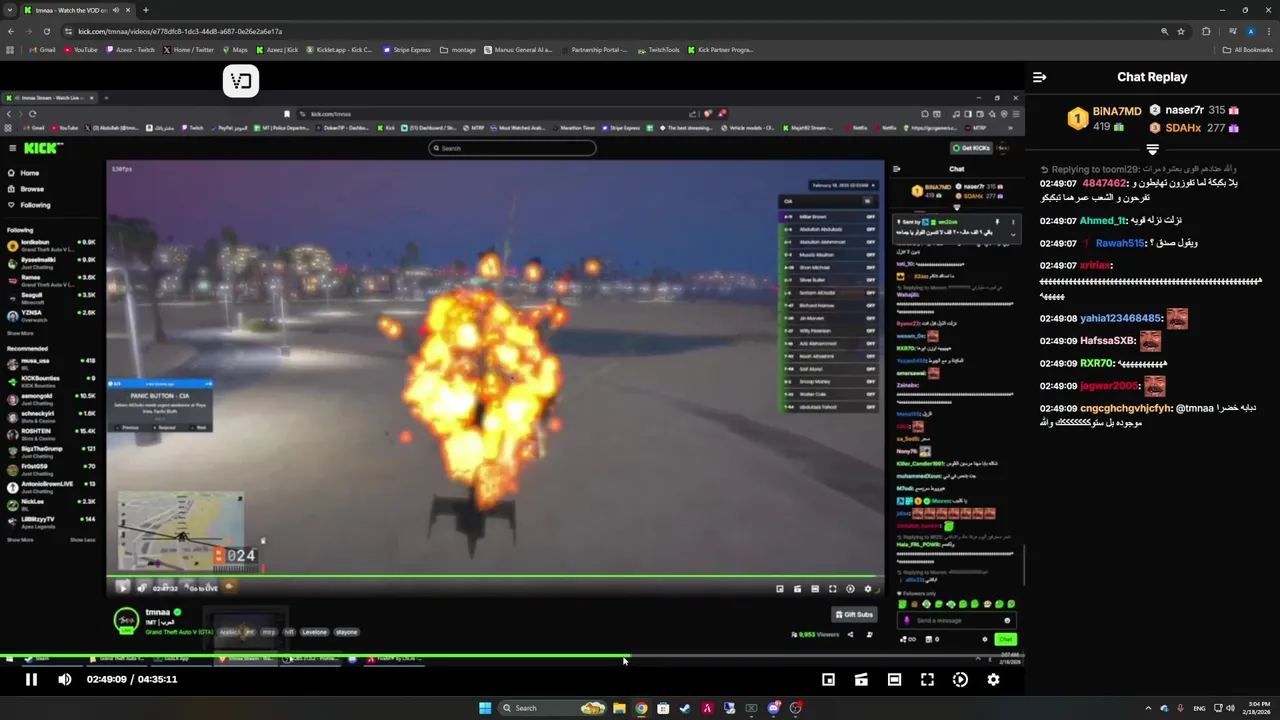This screenshot has height=720, width=1280.
Task: Open SDAHx in the leaderboard
Action: [x=1183, y=128]
